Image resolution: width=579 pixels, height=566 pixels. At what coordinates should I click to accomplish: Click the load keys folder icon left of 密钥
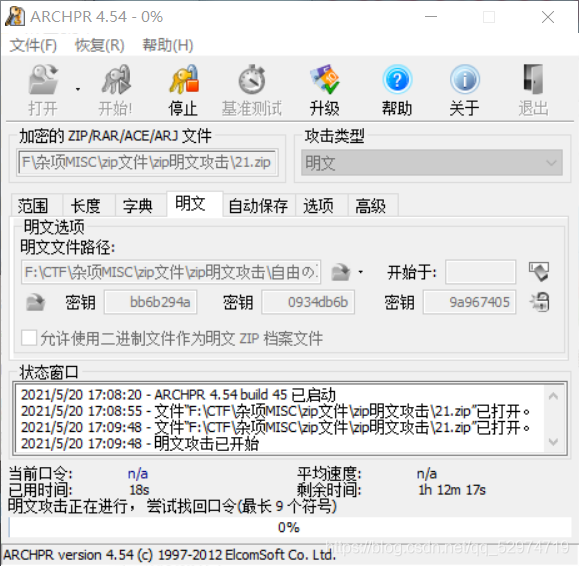35,302
